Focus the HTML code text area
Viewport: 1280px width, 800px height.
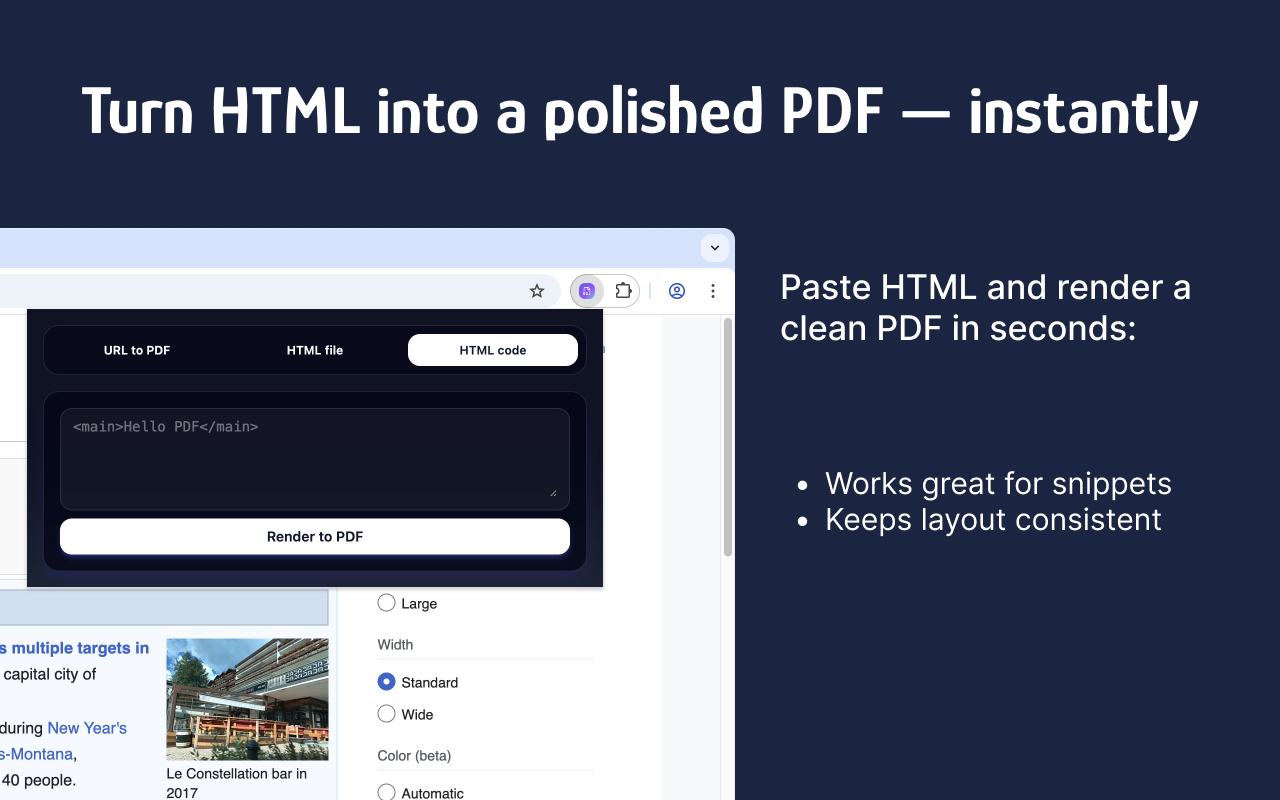click(x=315, y=459)
